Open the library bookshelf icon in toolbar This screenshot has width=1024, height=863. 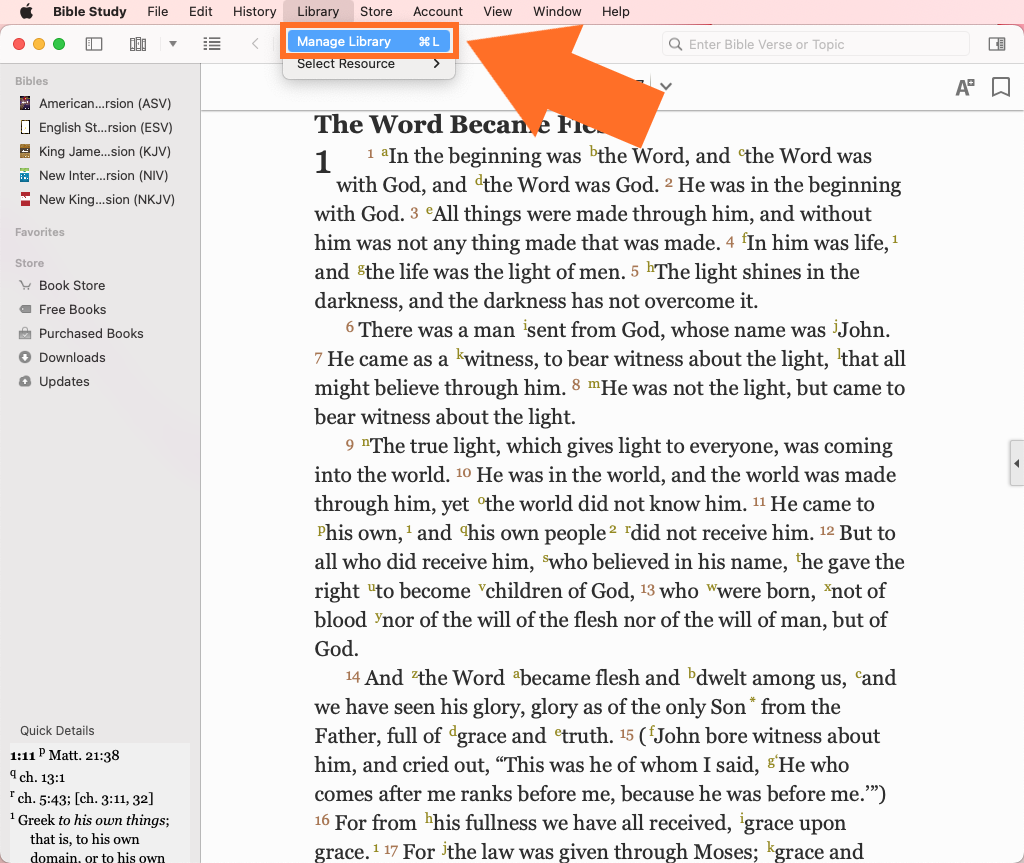tap(138, 44)
